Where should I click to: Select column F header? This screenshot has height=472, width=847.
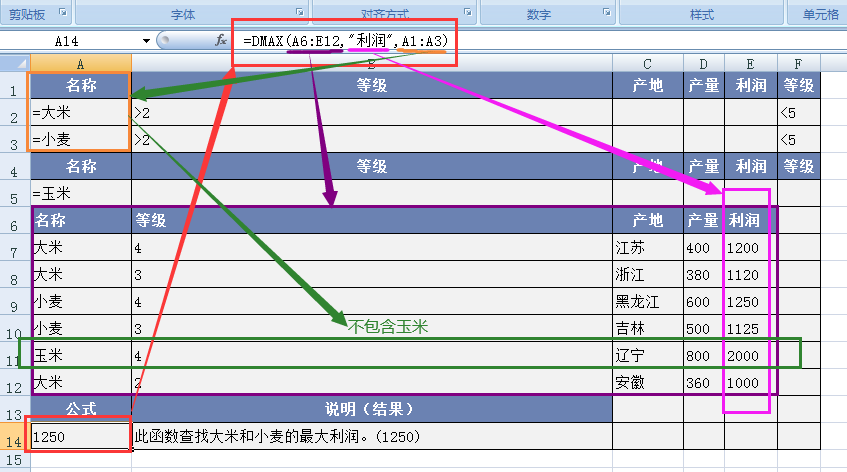coord(798,64)
